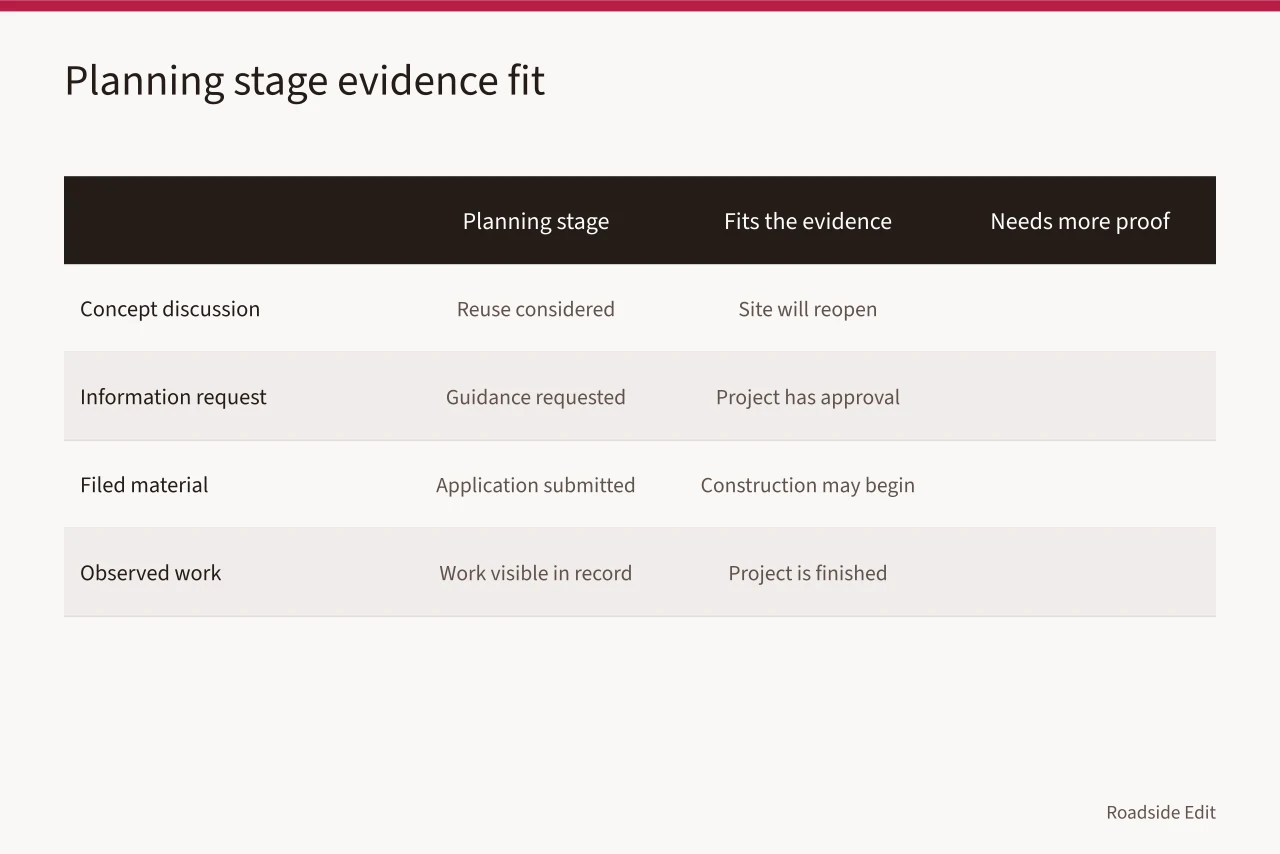Viewport: 1280px width, 854px height.
Task: Click the 'Project has approval' cell
Action: [808, 397]
